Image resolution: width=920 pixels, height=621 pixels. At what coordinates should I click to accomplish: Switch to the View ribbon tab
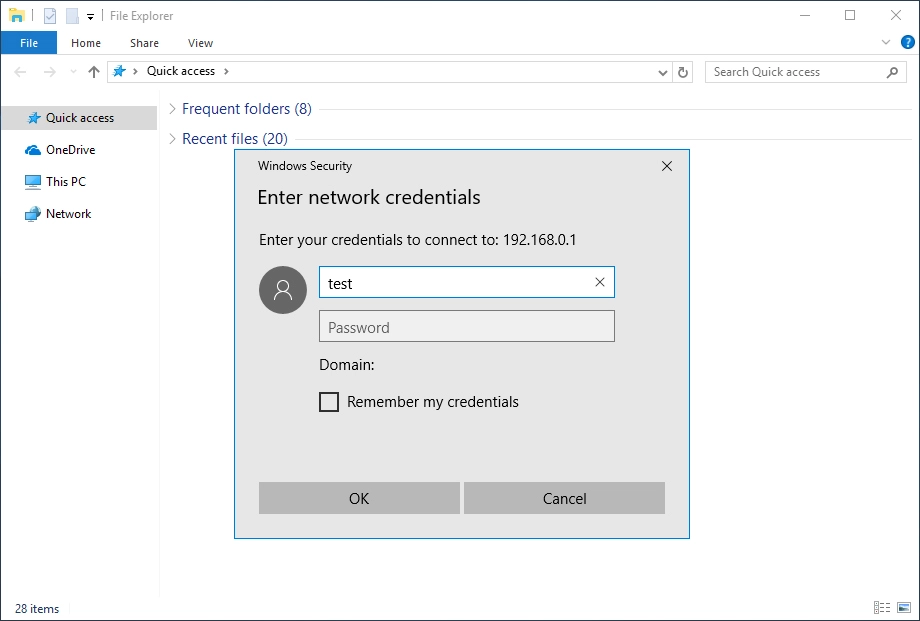click(200, 43)
